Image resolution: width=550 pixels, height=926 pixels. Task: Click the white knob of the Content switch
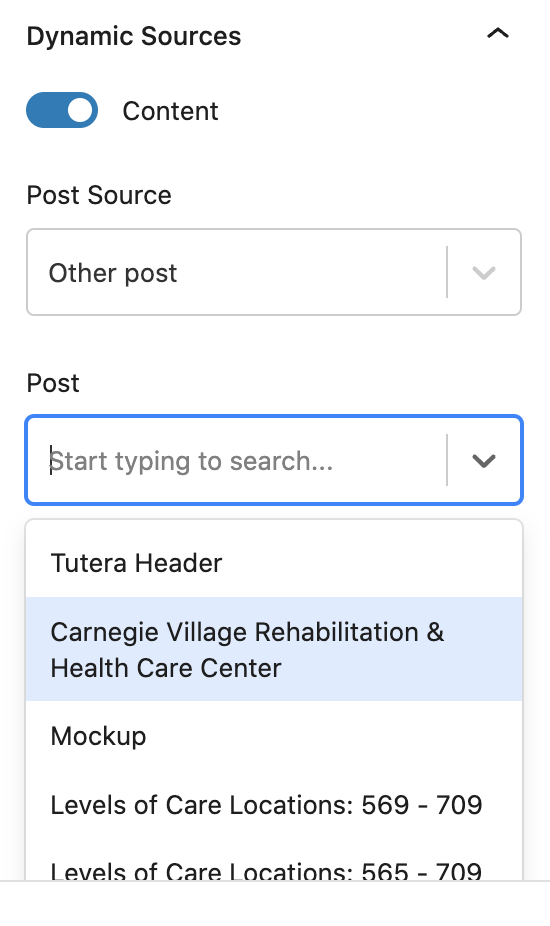[80, 110]
